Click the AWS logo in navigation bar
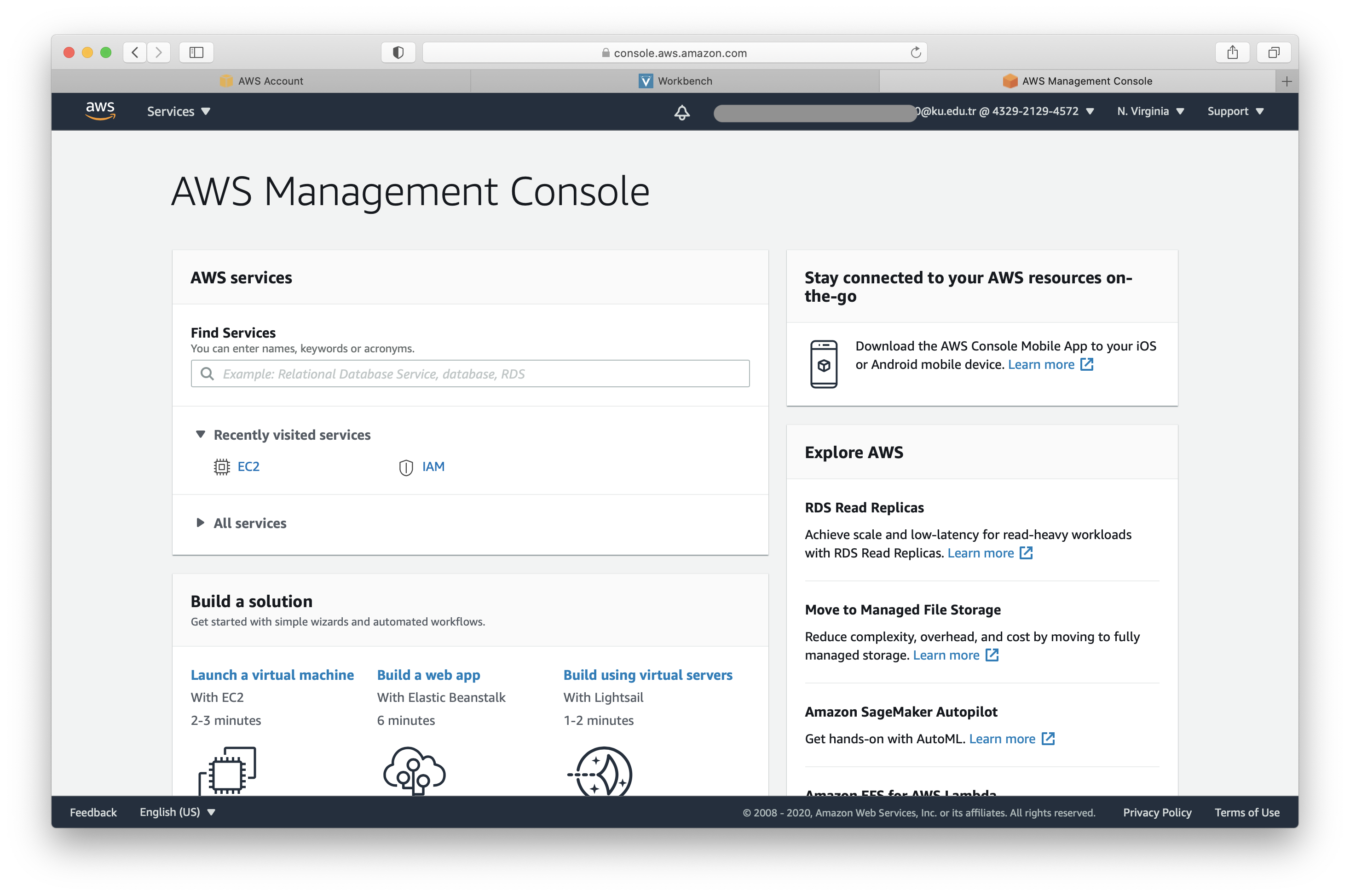Image resolution: width=1350 pixels, height=896 pixels. pos(100,111)
